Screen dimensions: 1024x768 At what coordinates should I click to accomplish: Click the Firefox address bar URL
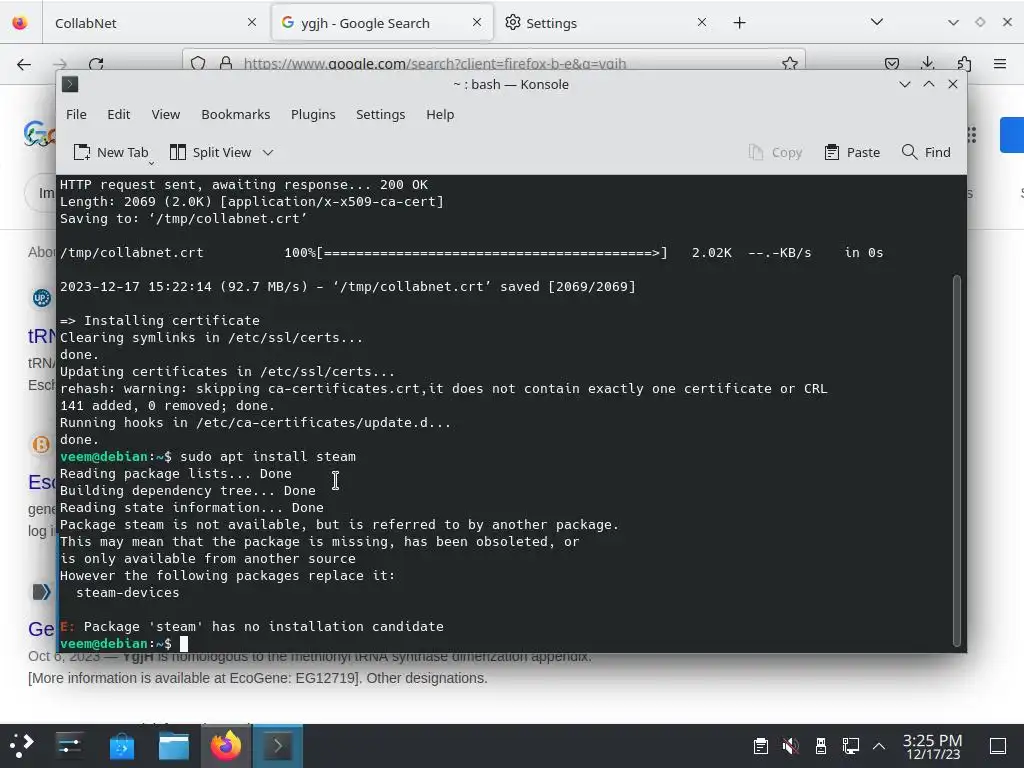[x=434, y=63]
